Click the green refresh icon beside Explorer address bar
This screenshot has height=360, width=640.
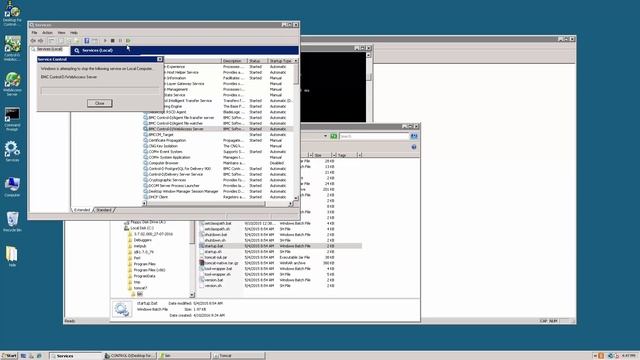[x=333, y=136]
